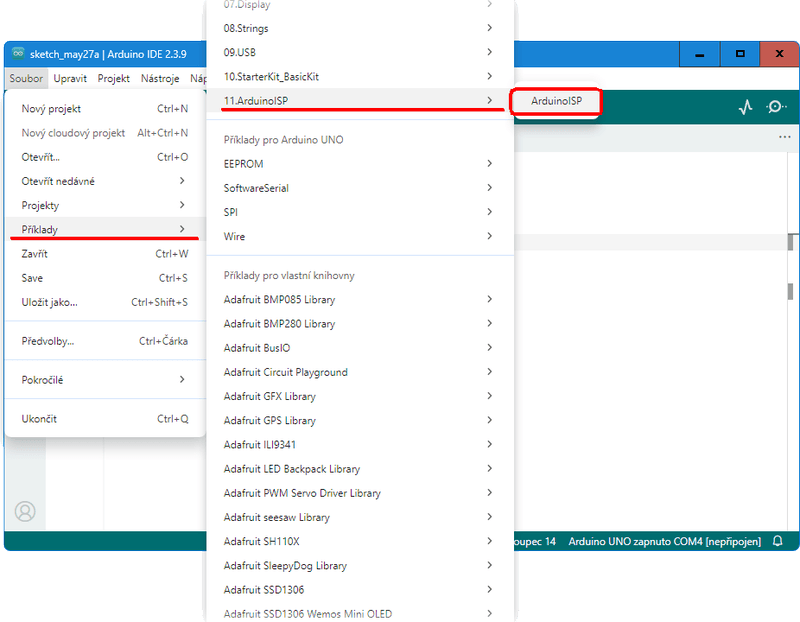Expand Adafruit LED Backpack Library examples
Image resolution: width=800 pixels, height=622 pixels.
[x=360, y=468]
